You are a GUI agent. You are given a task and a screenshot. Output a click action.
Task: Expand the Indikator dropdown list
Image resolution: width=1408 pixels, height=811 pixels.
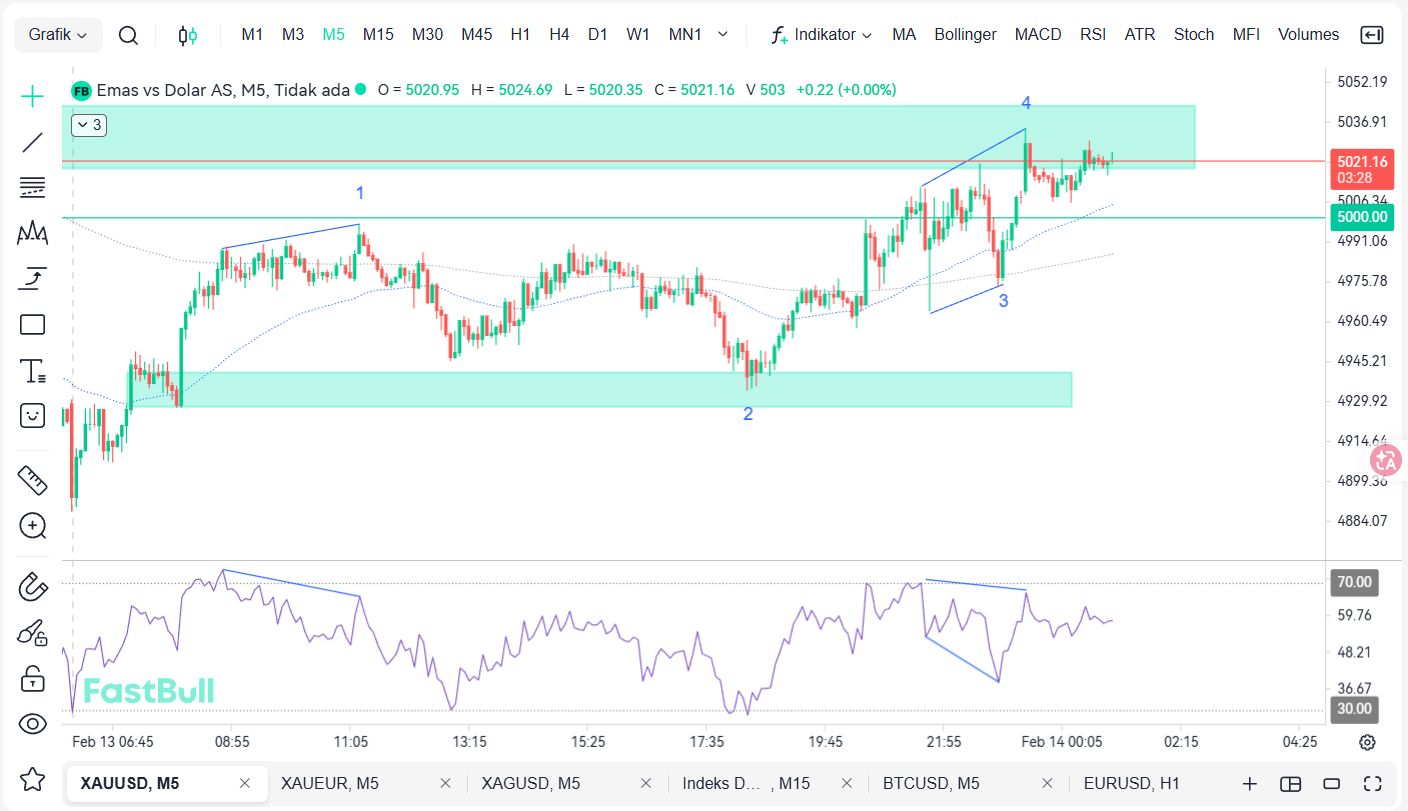(821, 35)
